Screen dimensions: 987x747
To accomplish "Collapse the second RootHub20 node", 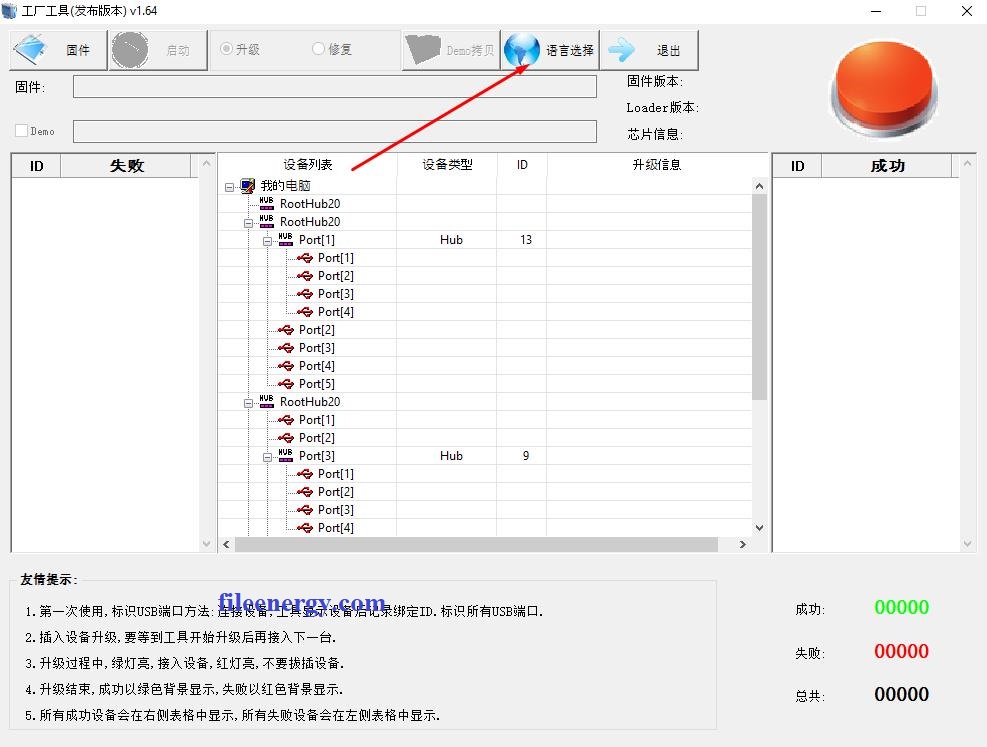I will 248,223.
